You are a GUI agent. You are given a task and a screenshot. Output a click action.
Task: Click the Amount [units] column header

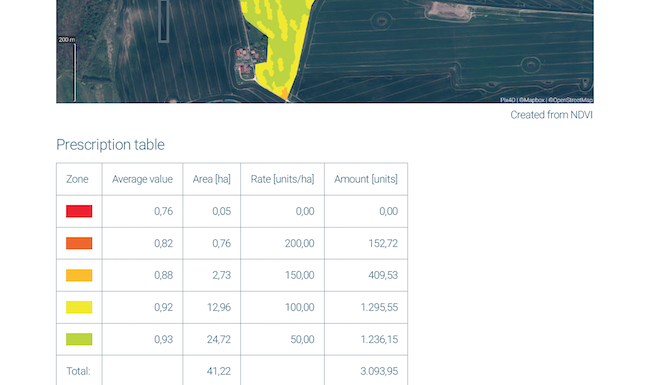pyautogui.click(x=366, y=179)
